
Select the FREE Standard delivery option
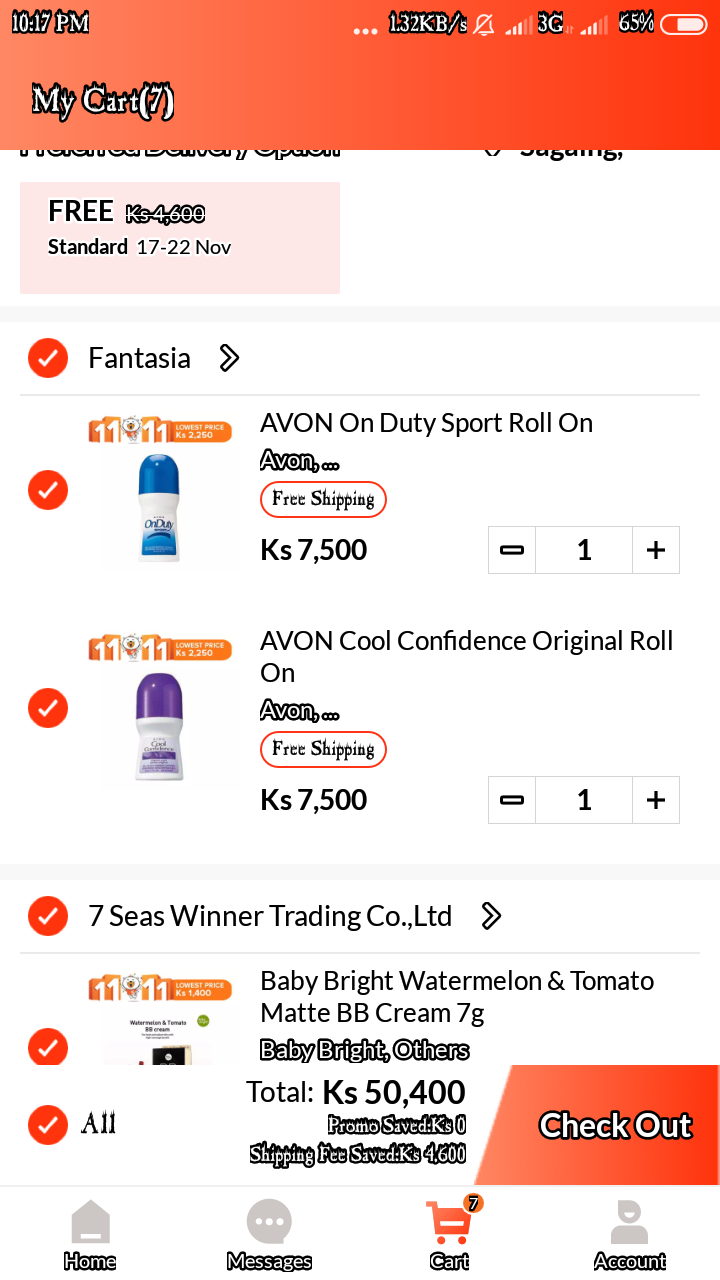[x=180, y=238]
